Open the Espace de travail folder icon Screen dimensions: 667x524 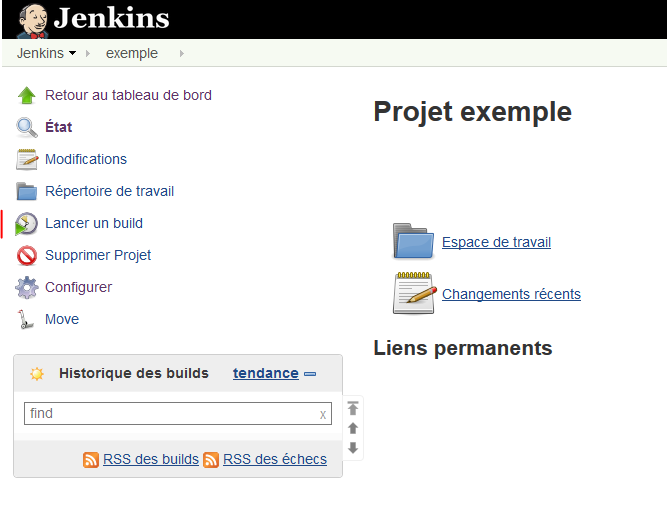pos(413,241)
